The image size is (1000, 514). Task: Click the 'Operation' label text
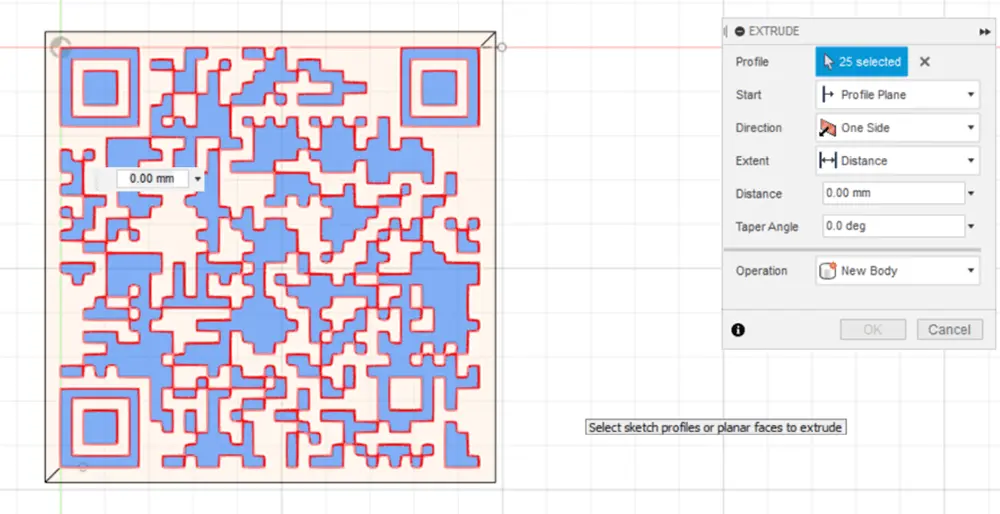pyautogui.click(x=761, y=271)
